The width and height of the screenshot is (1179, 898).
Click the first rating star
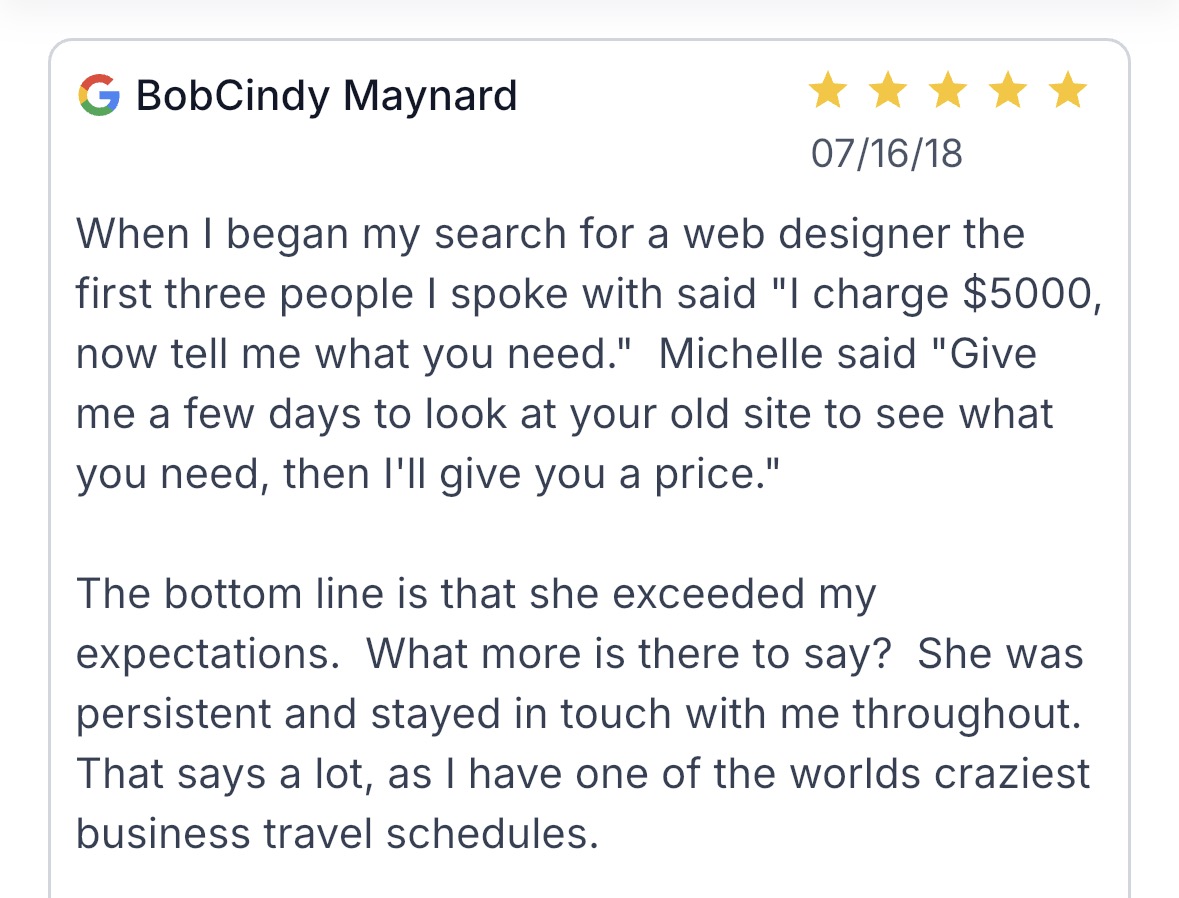[827, 92]
